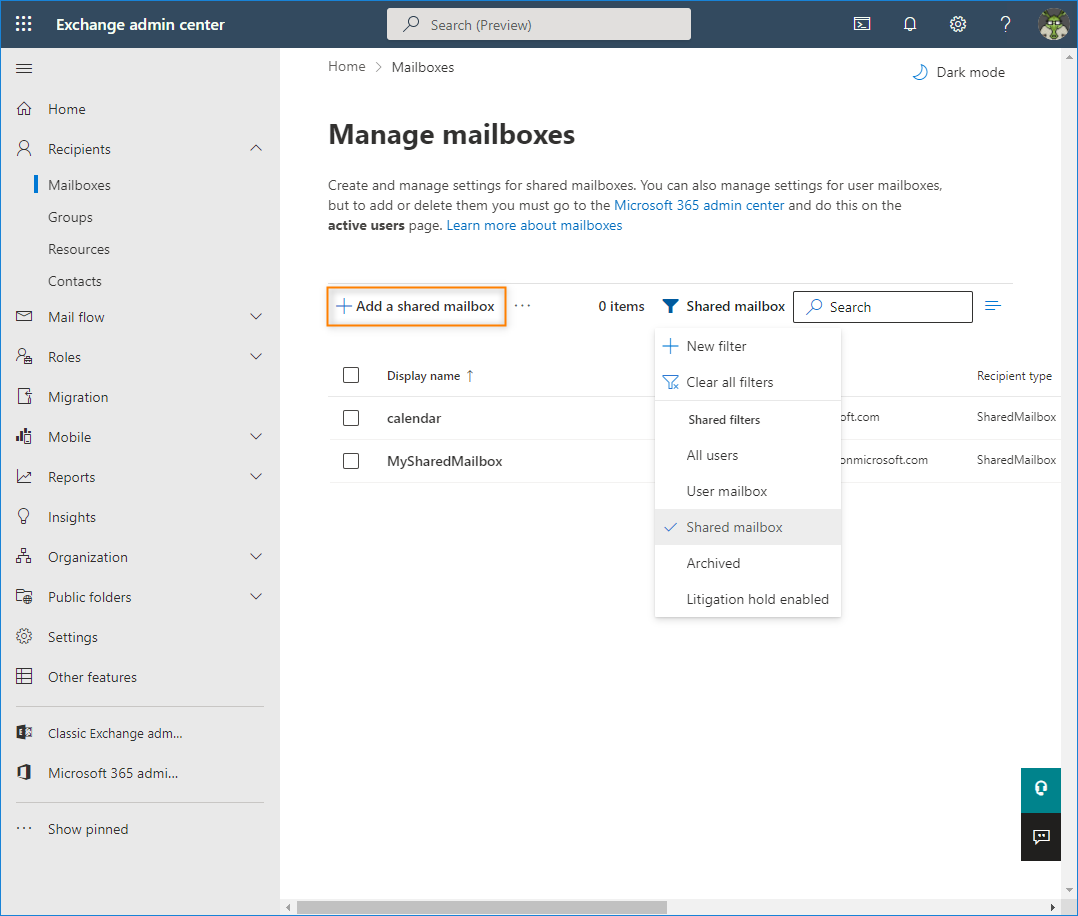Open more actions via the ellipsis icon
Viewport: 1078px width, 916px height.
pyautogui.click(x=522, y=305)
